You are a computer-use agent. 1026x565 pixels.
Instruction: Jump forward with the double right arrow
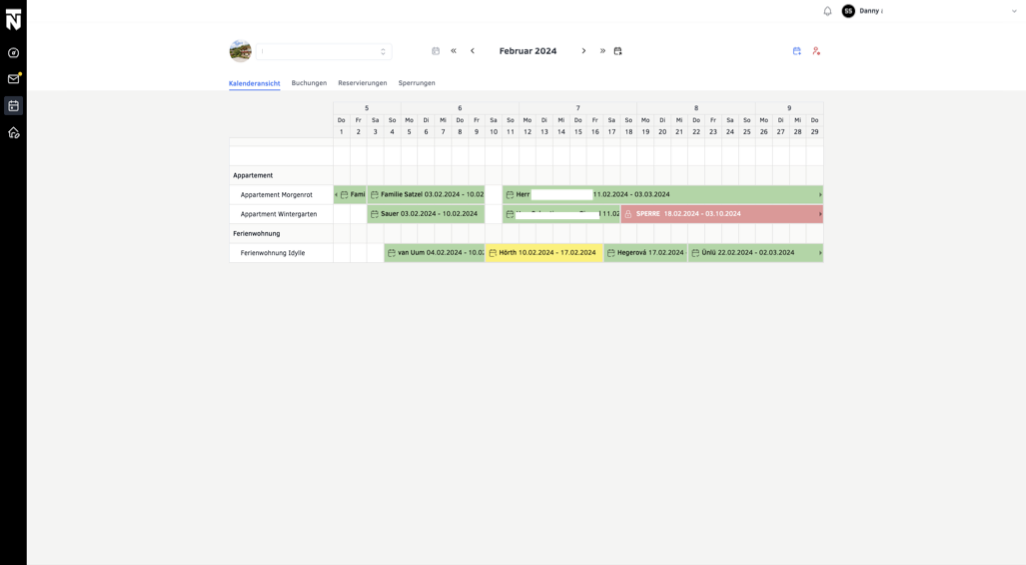click(x=602, y=51)
